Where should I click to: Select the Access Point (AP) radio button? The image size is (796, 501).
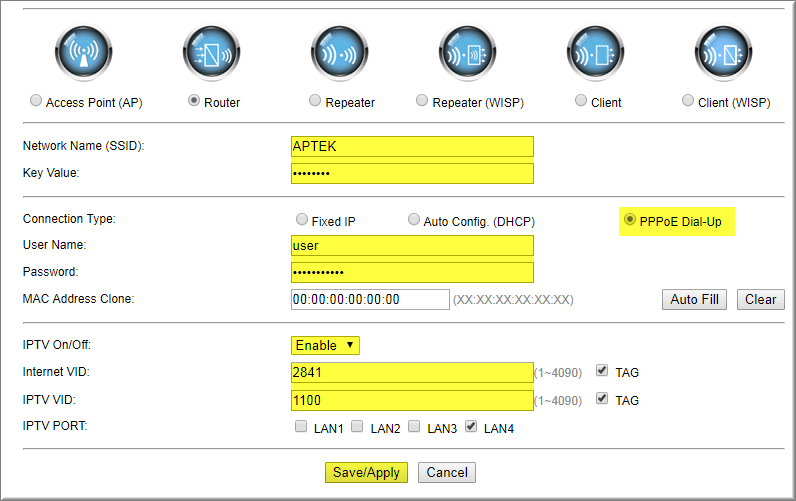click(x=37, y=101)
